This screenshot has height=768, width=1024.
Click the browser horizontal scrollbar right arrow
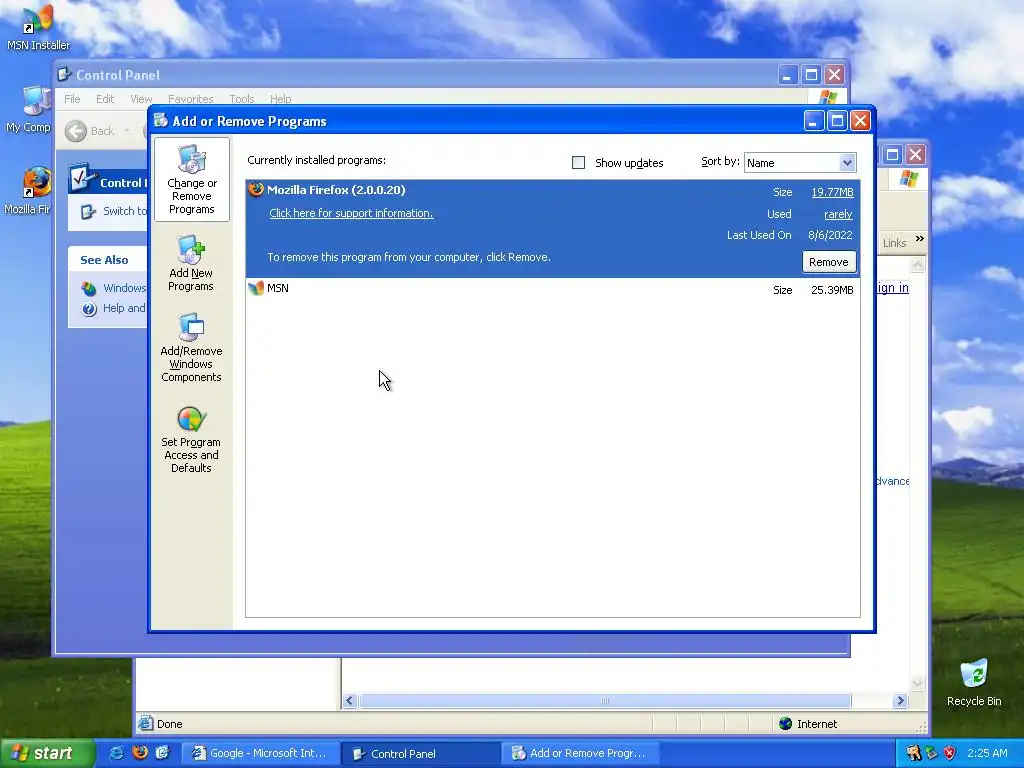pyautogui.click(x=901, y=701)
